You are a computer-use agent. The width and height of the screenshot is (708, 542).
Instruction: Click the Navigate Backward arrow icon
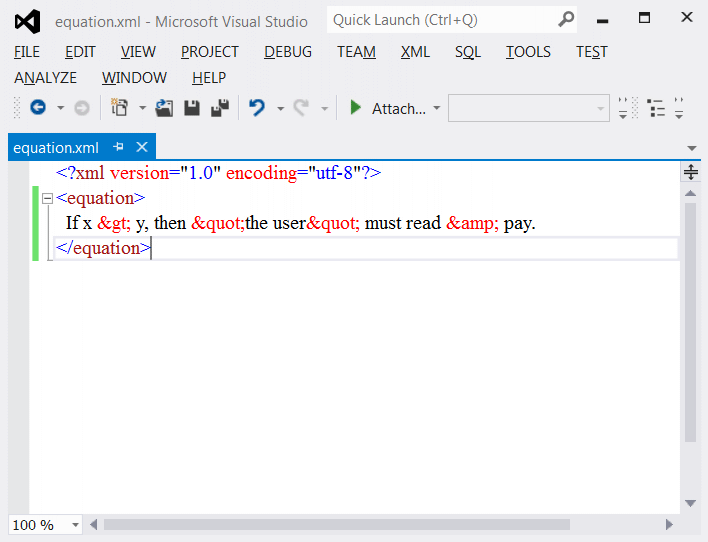pyautogui.click(x=38, y=107)
